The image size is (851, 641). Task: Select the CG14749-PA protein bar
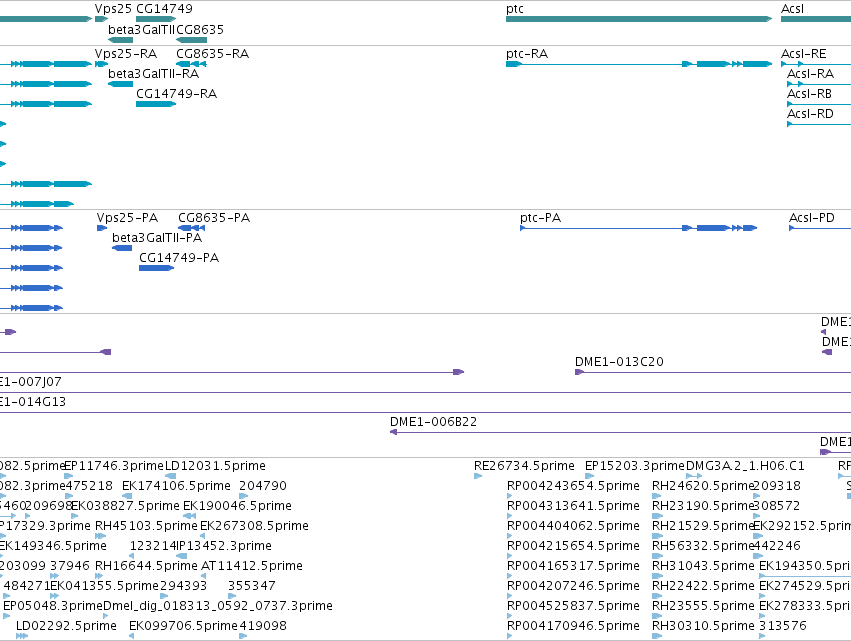[156, 268]
